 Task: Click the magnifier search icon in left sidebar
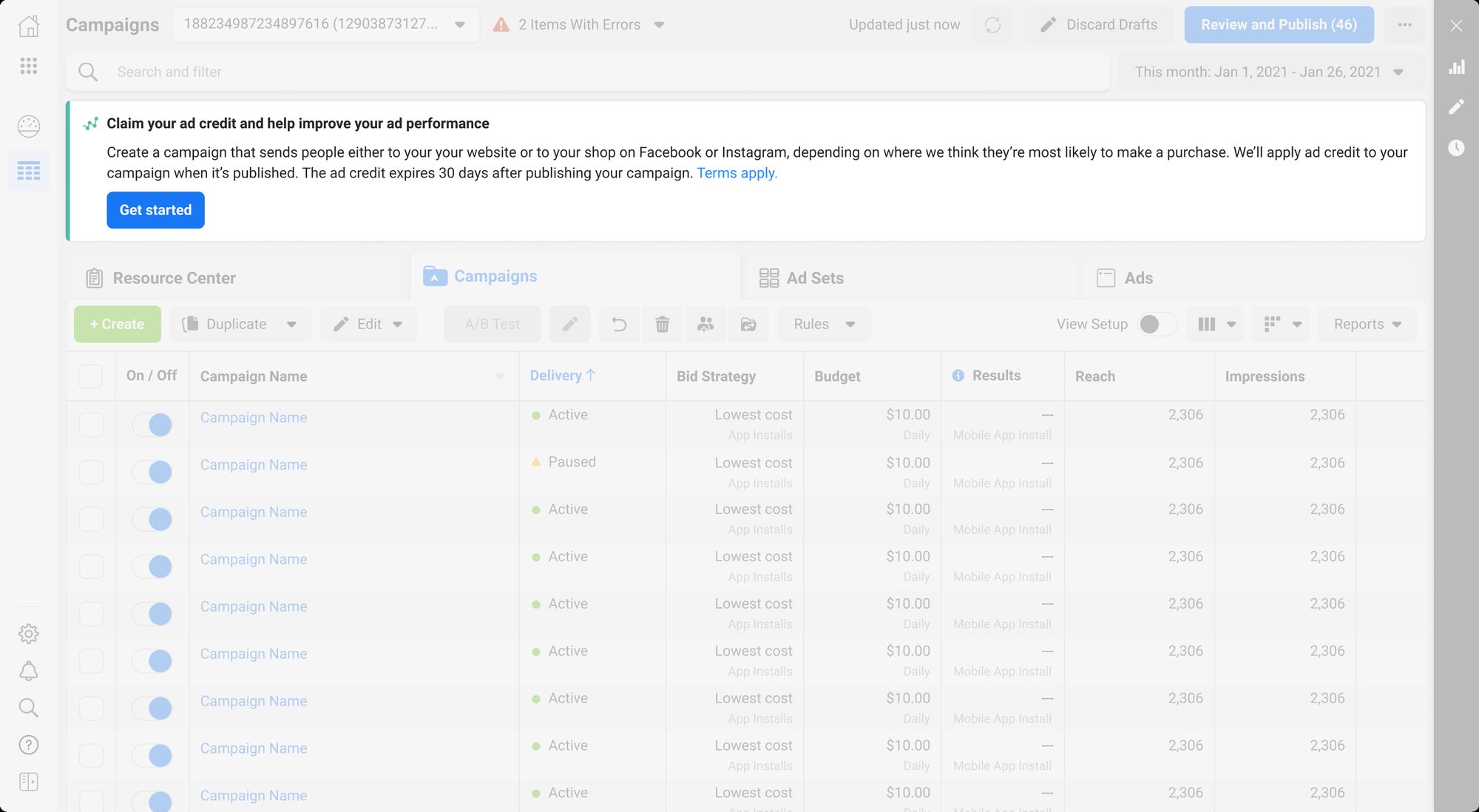[x=28, y=708]
